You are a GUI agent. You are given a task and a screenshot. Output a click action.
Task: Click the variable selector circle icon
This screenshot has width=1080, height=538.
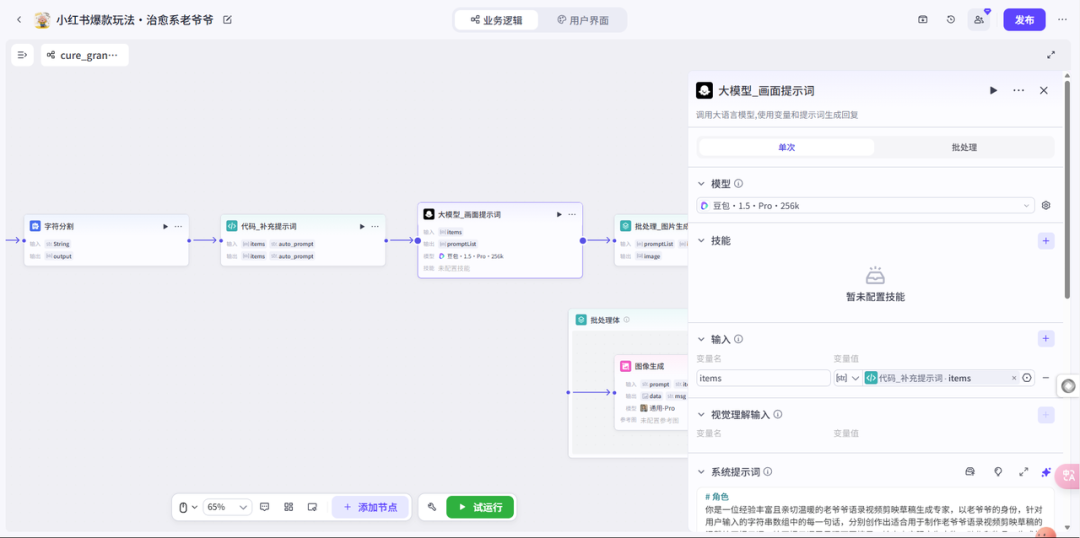click(x=1027, y=377)
